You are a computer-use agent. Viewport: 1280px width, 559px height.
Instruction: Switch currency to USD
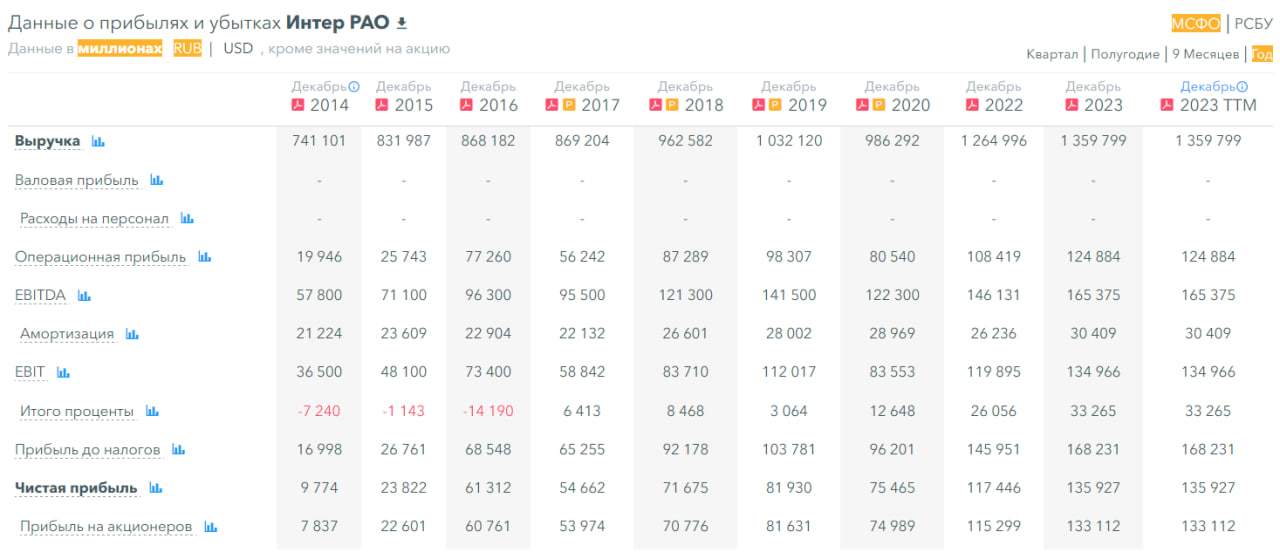(238, 48)
